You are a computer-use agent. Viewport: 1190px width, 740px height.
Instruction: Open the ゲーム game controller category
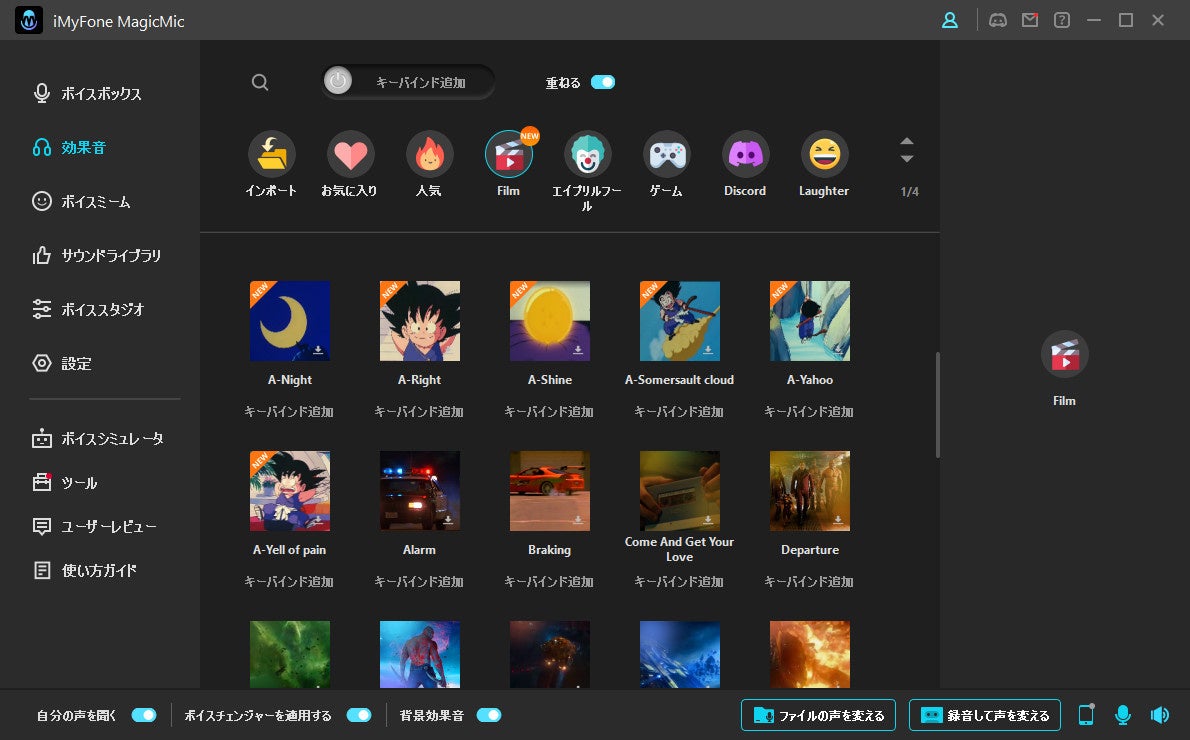click(x=666, y=155)
